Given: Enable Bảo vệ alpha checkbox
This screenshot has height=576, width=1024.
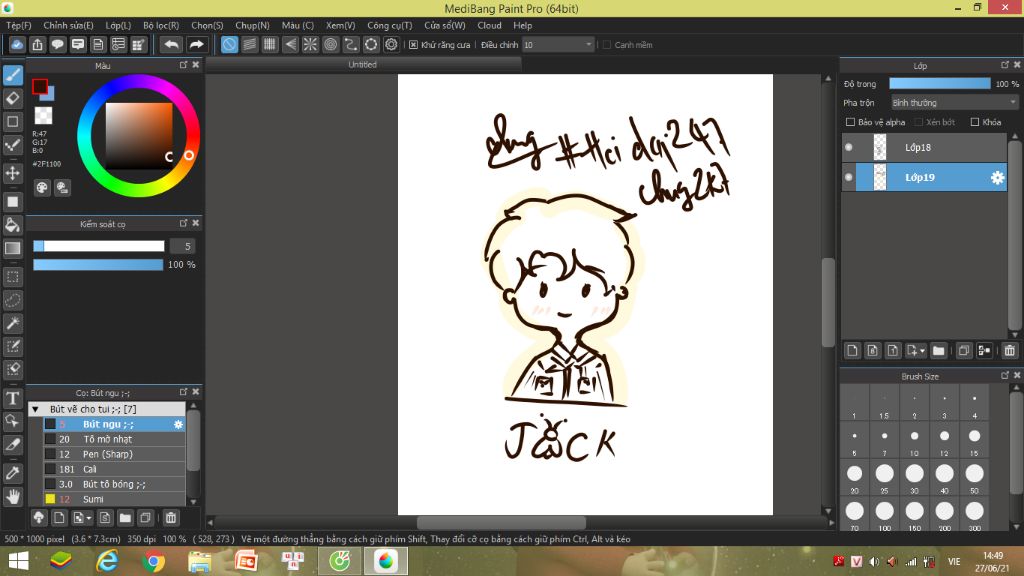Looking at the screenshot, I should [850, 122].
